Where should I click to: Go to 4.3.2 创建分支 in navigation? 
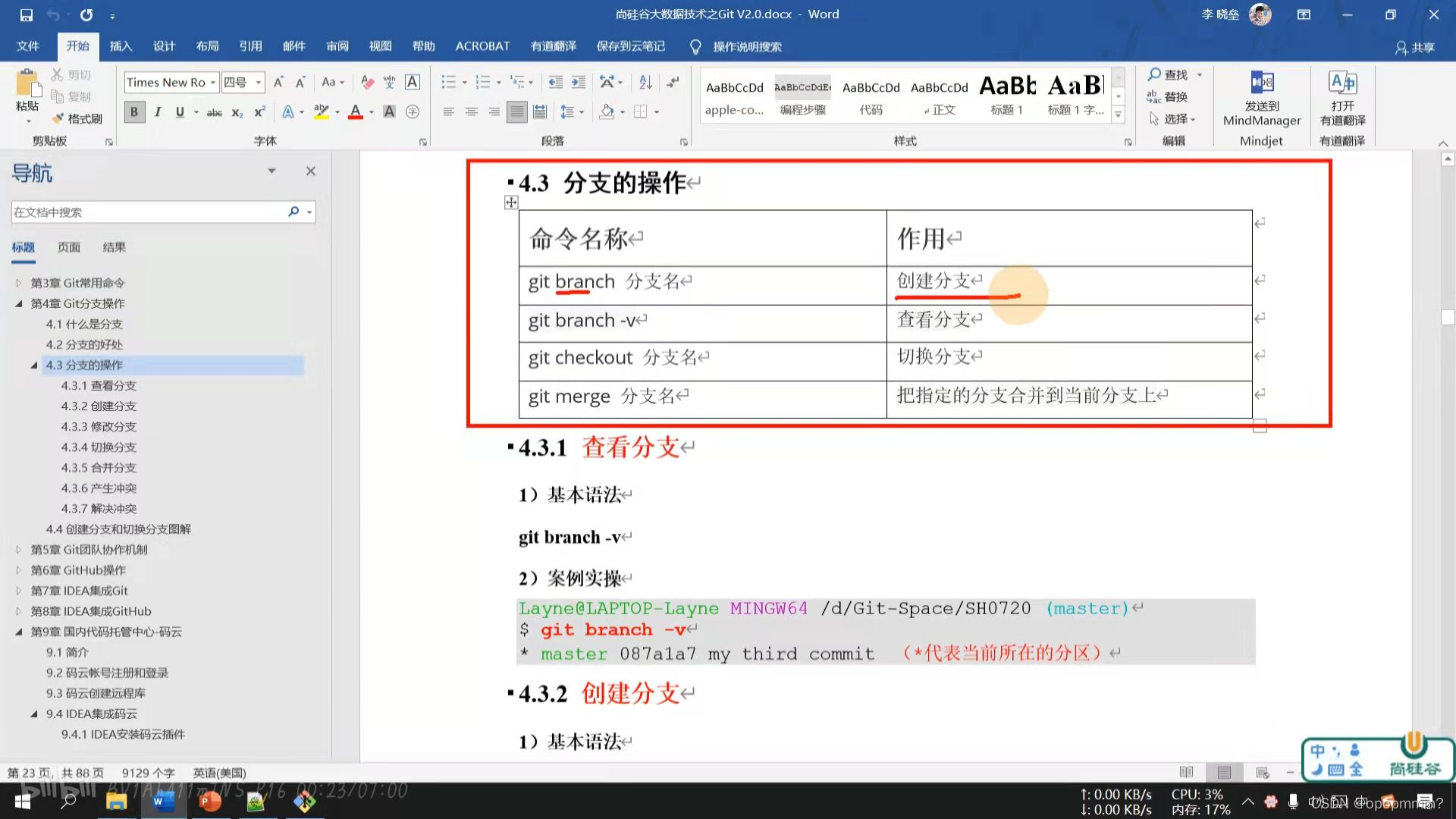point(99,406)
